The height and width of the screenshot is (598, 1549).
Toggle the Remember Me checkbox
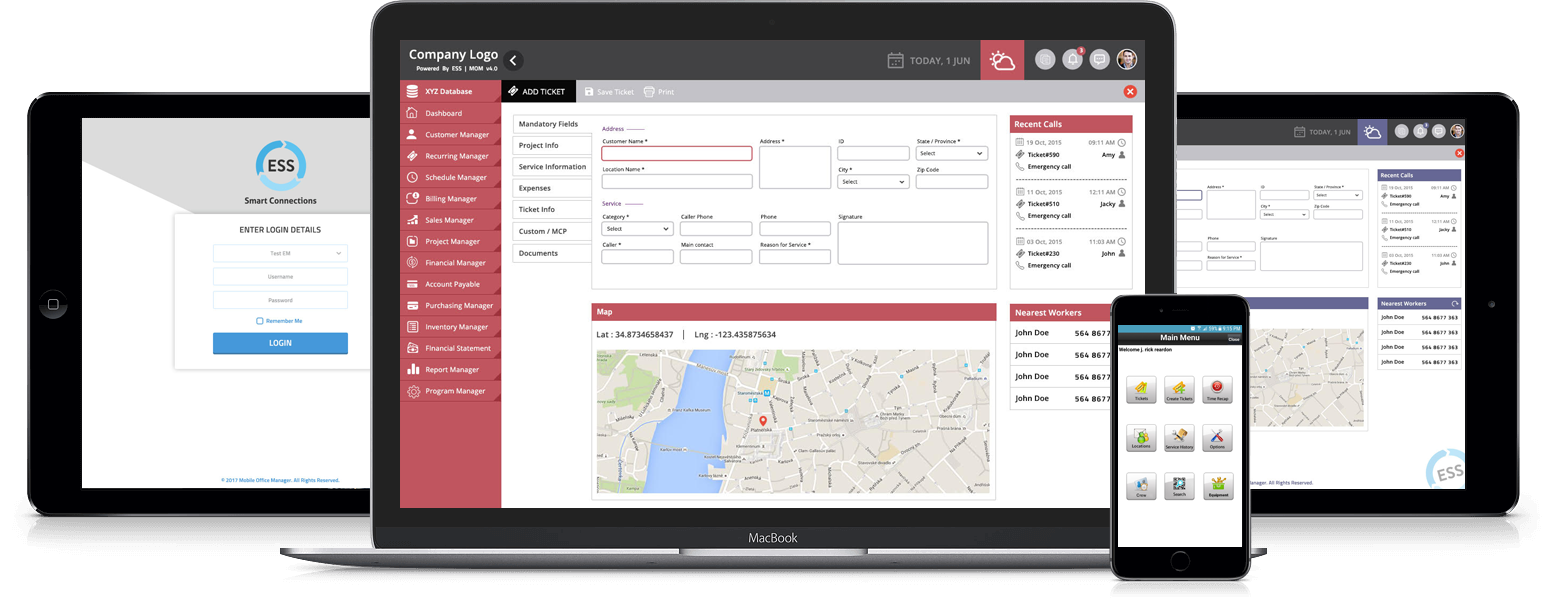click(x=260, y=321)
